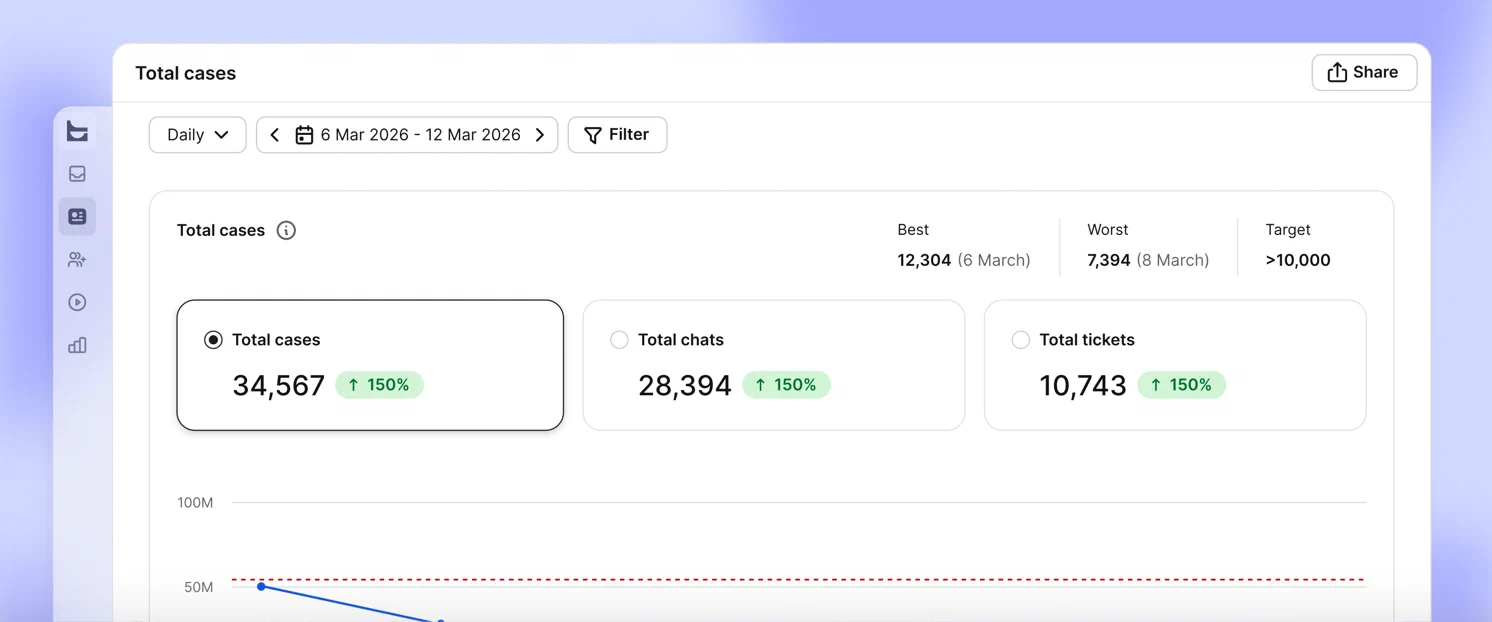Screen dimensions: 1492x622
Task: Open the add team members sidebar icon
Action: (77, 260)
